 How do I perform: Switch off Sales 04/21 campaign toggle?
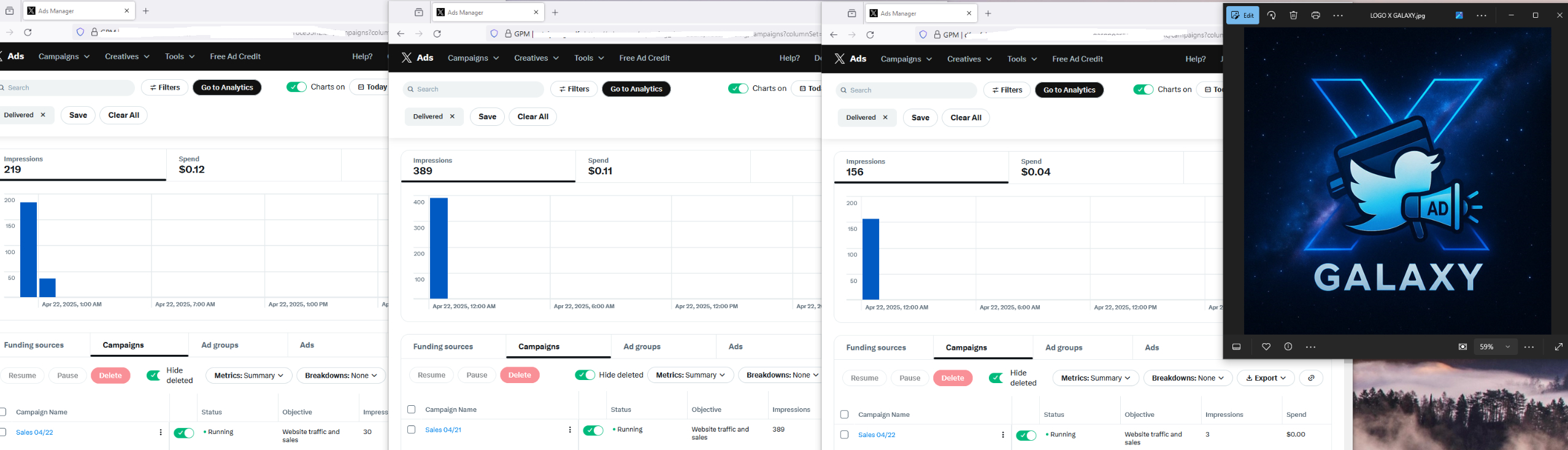(593, 430)
